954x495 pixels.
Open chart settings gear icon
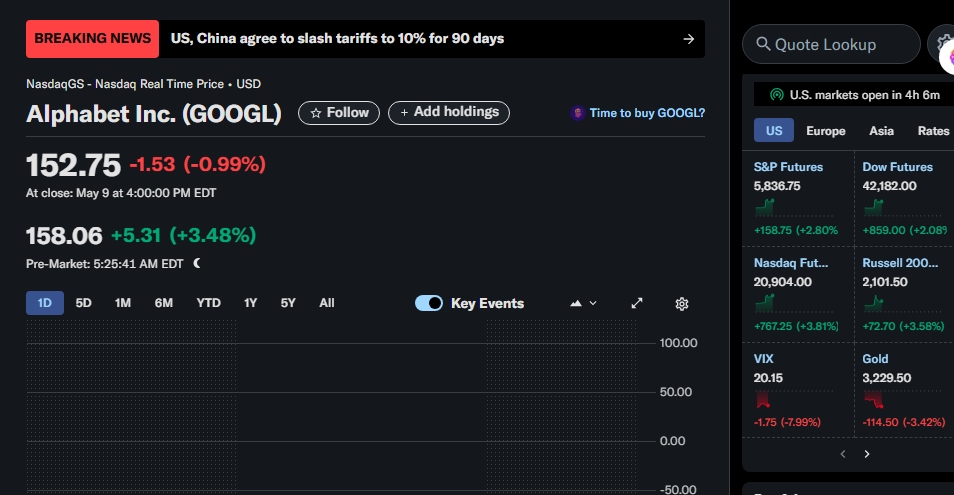point(681,304)
